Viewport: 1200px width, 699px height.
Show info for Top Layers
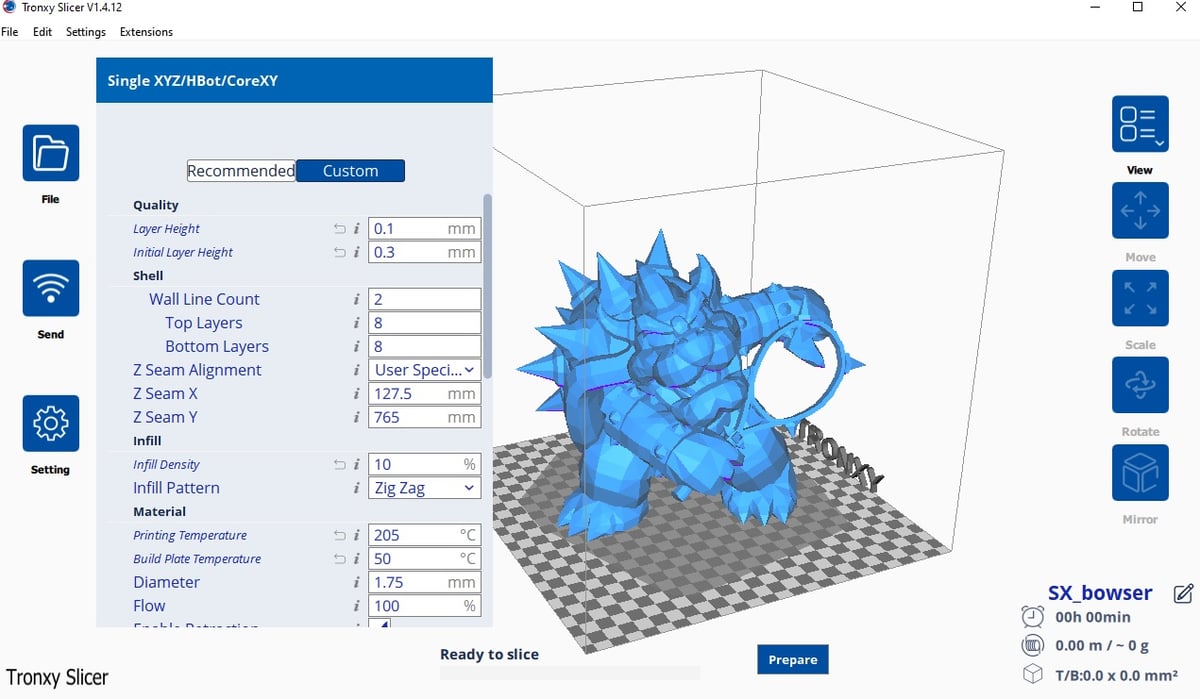point(357,323)
